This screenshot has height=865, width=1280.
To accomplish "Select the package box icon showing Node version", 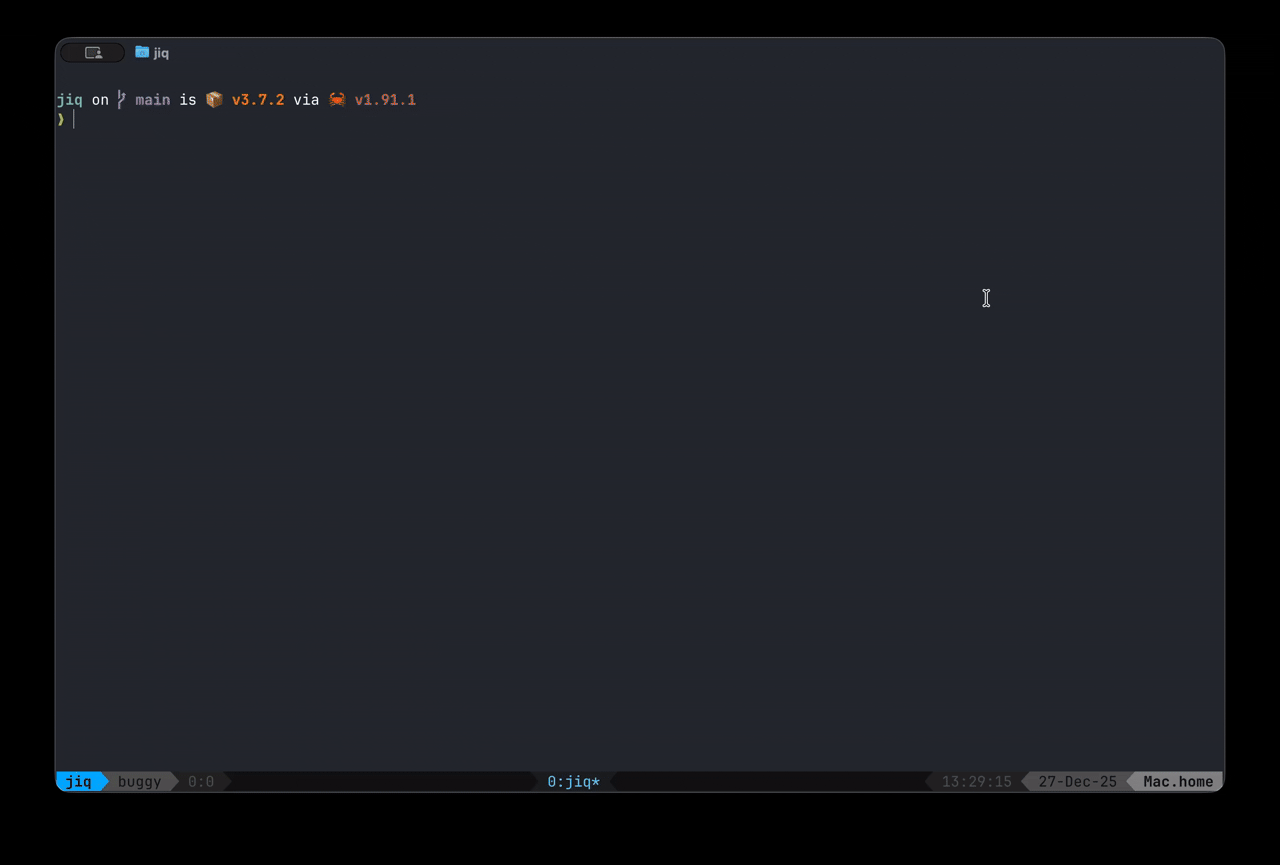I will point(213,99).
